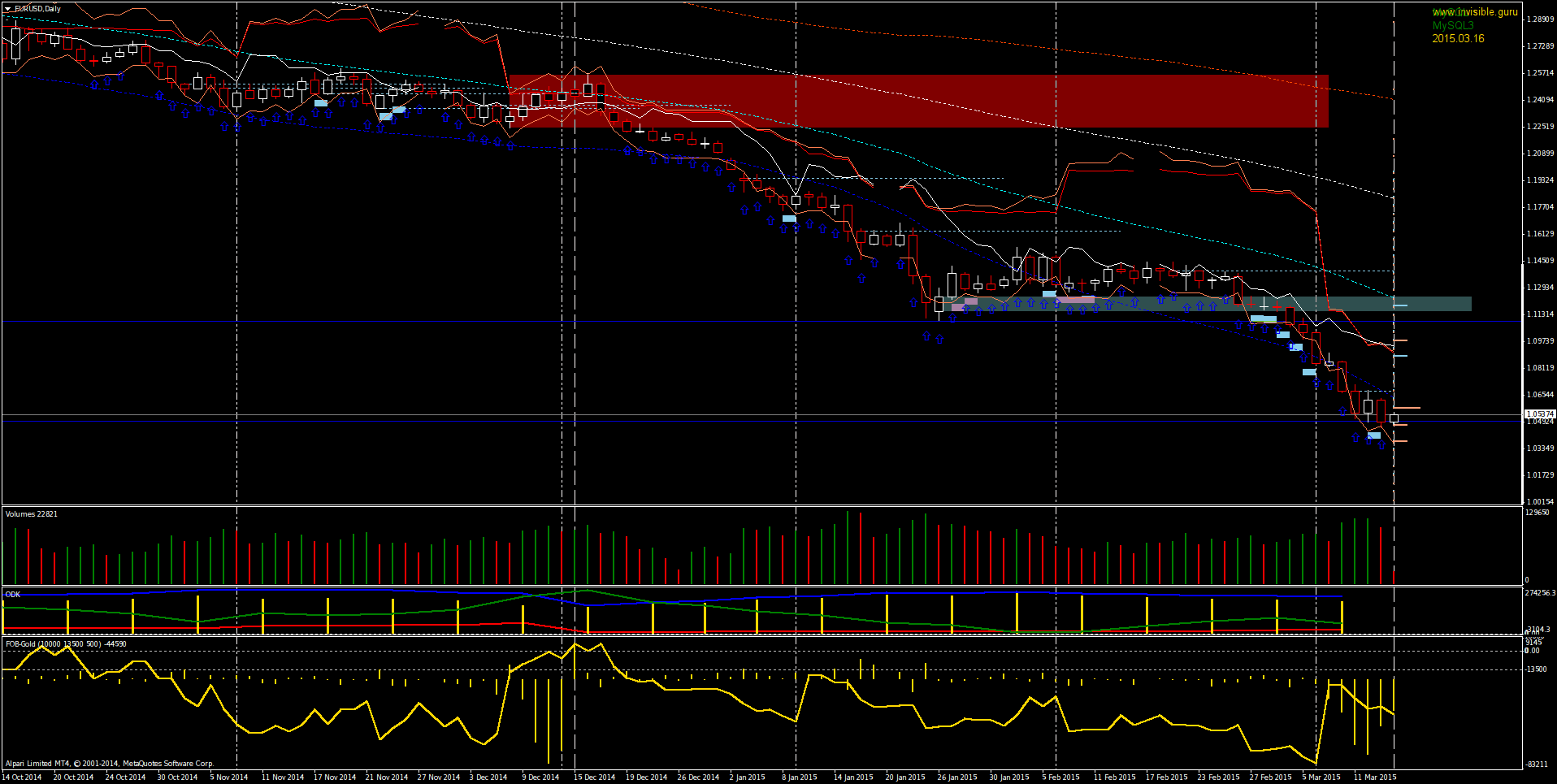
Task: Click the Alpari Limited MT4 copyright text
Action: pyautogui.click(x=110, y=764)
